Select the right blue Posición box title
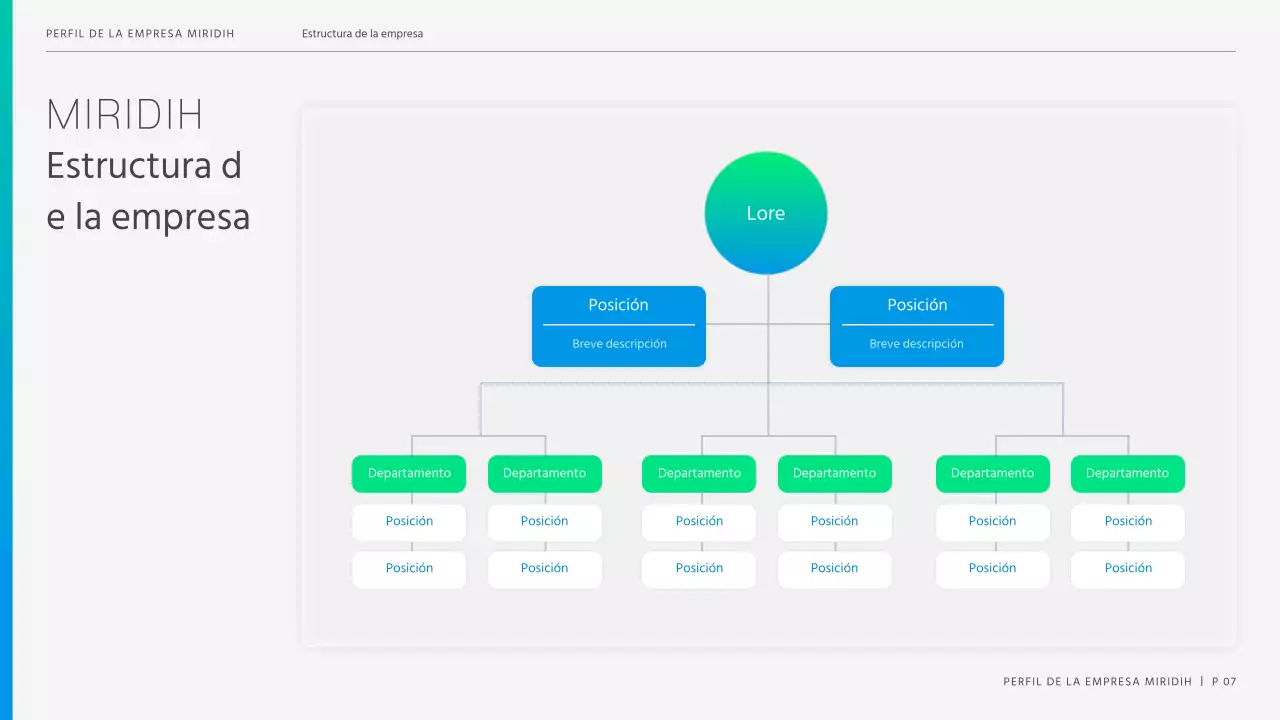The width and height of the screenshot is (1280, 720). [917, 305]
